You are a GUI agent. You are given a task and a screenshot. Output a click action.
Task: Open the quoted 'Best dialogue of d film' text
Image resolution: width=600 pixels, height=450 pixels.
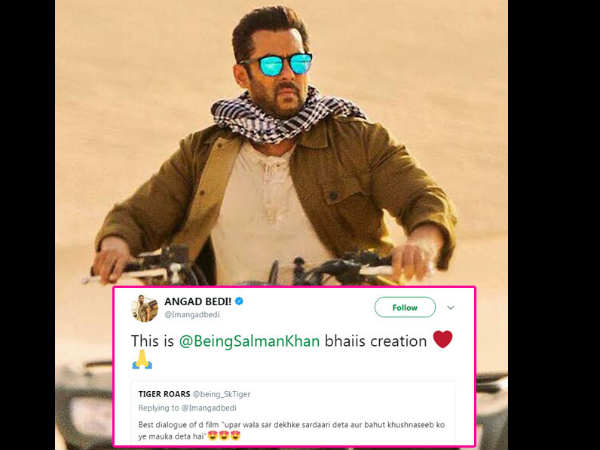click(x=291, y=430)
